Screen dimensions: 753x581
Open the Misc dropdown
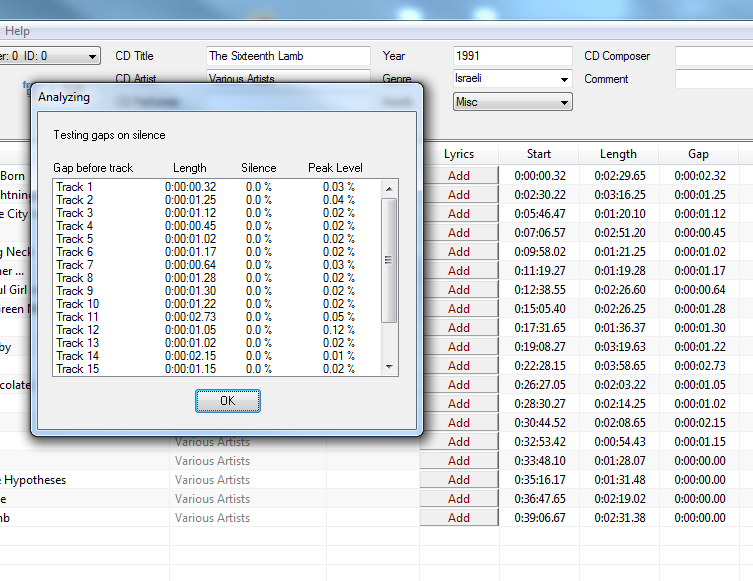pyautogui.click(x=512, y=102)
